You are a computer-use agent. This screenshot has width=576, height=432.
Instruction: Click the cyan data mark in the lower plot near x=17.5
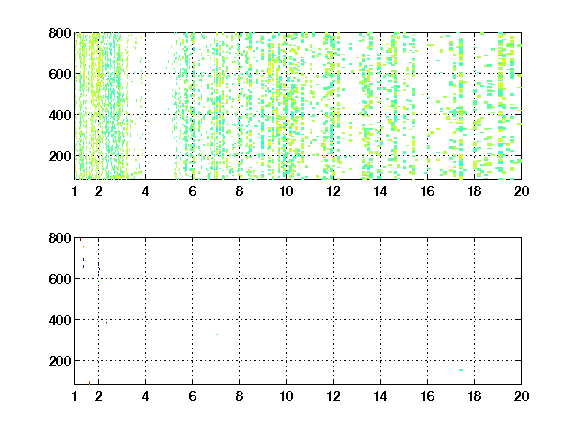point(461,370)
